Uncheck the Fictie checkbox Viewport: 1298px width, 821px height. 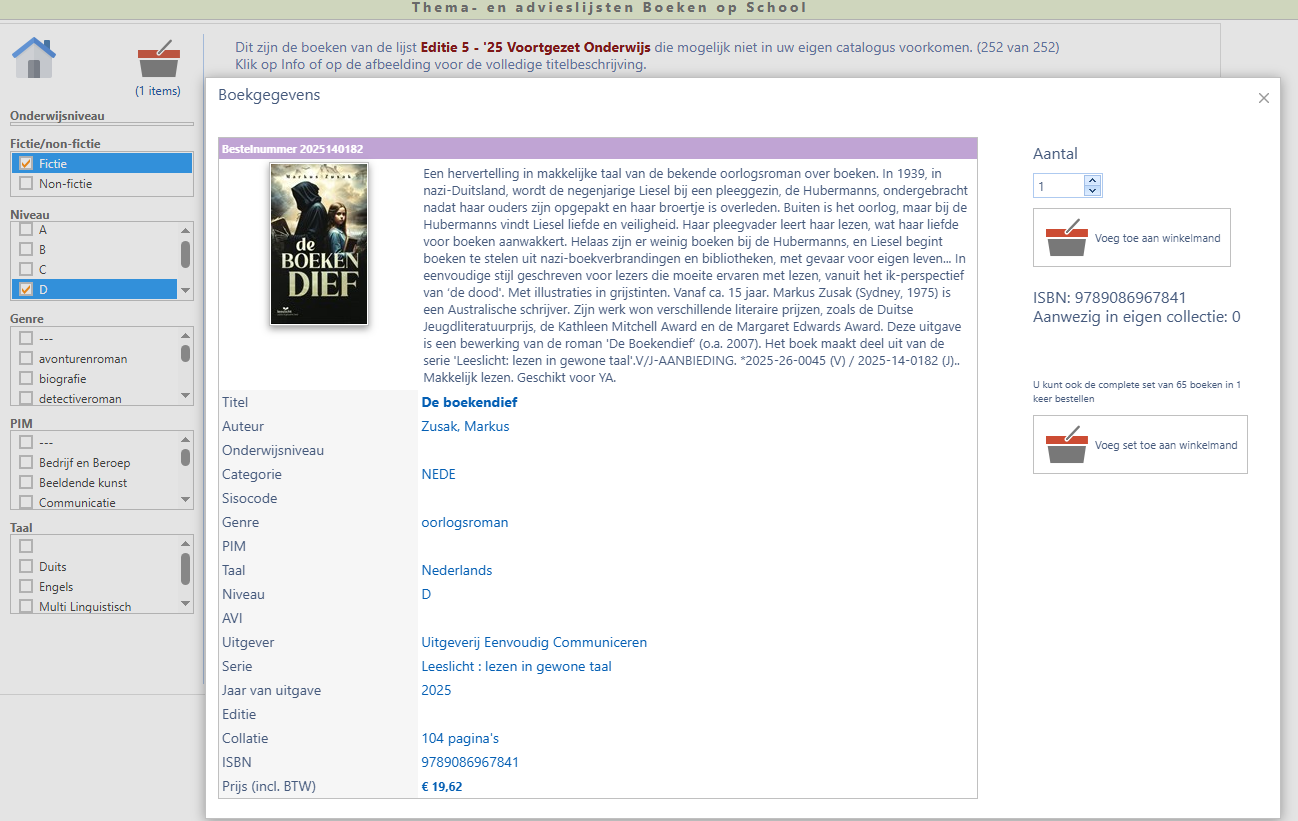tap(26, 163)
